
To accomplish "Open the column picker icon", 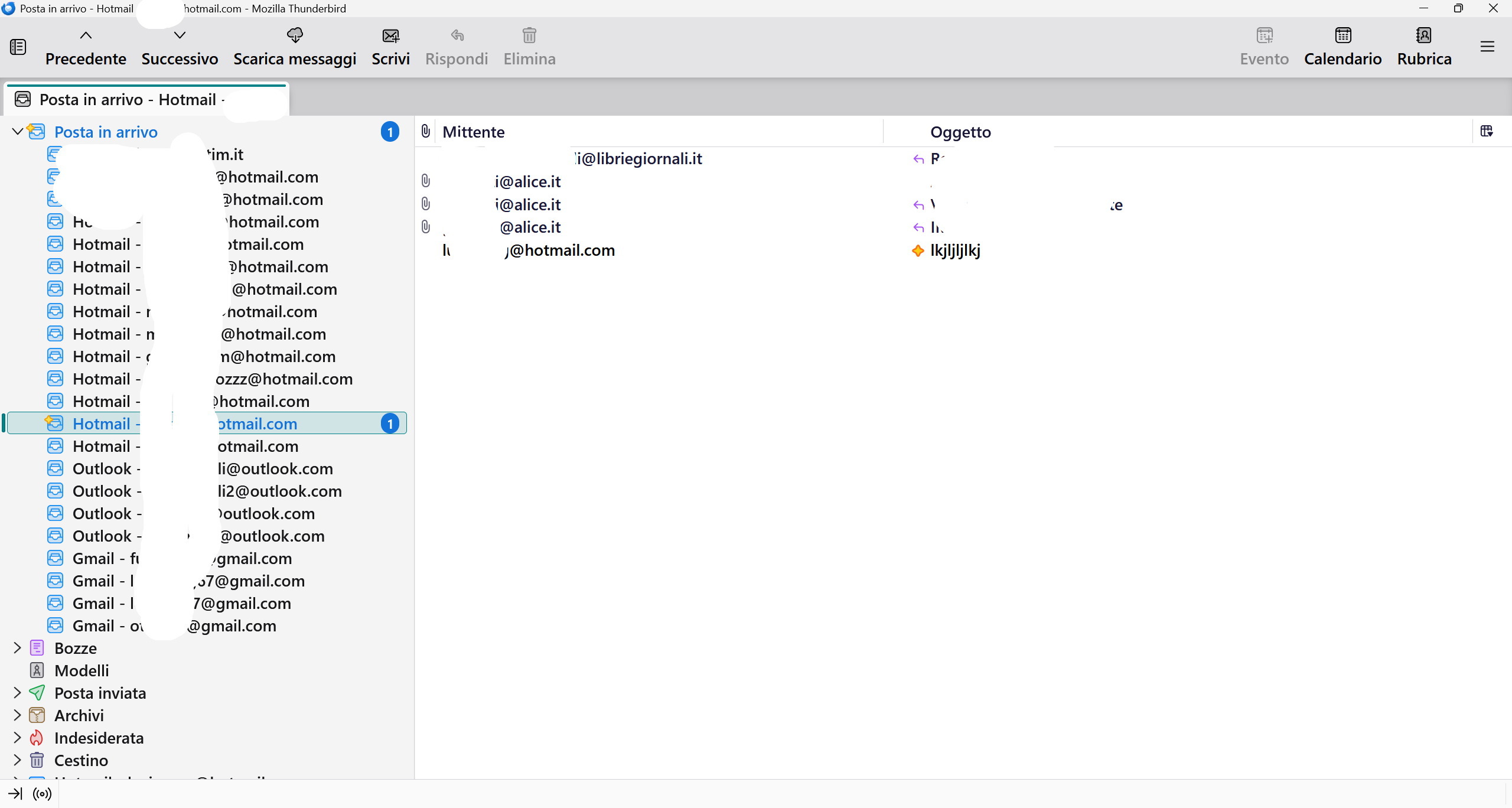I will pyautogui.click(x=1487, y=131).
